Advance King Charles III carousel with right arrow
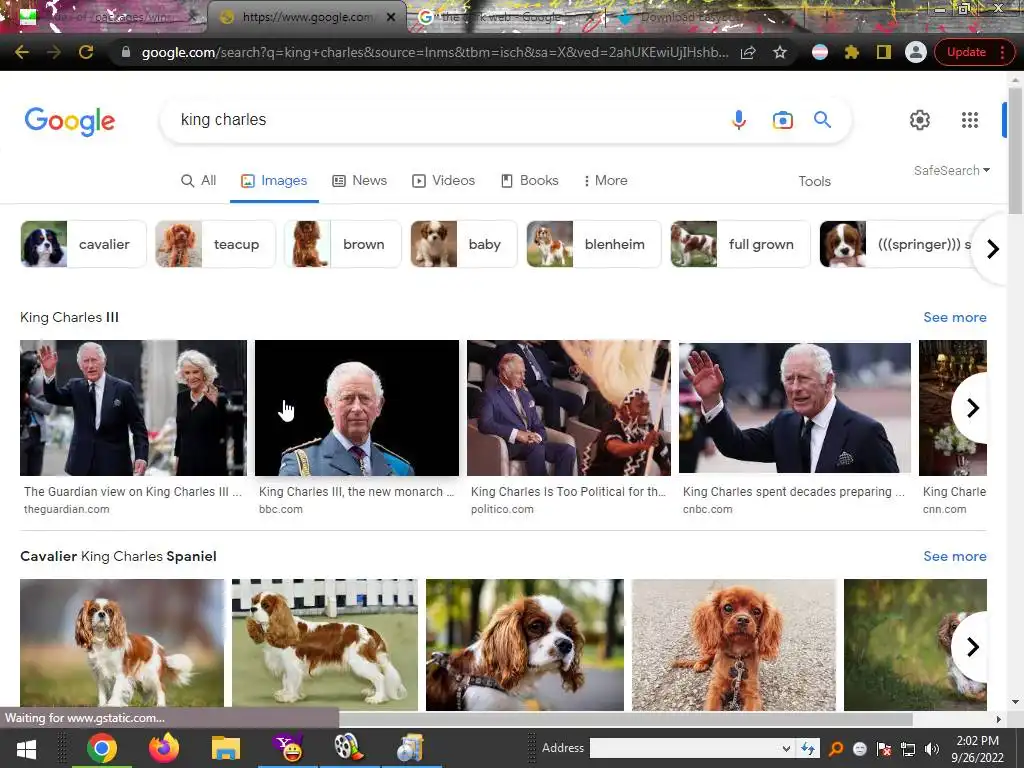The height and width of the screenshot is (768, 1024). click(x=972, y=408)
